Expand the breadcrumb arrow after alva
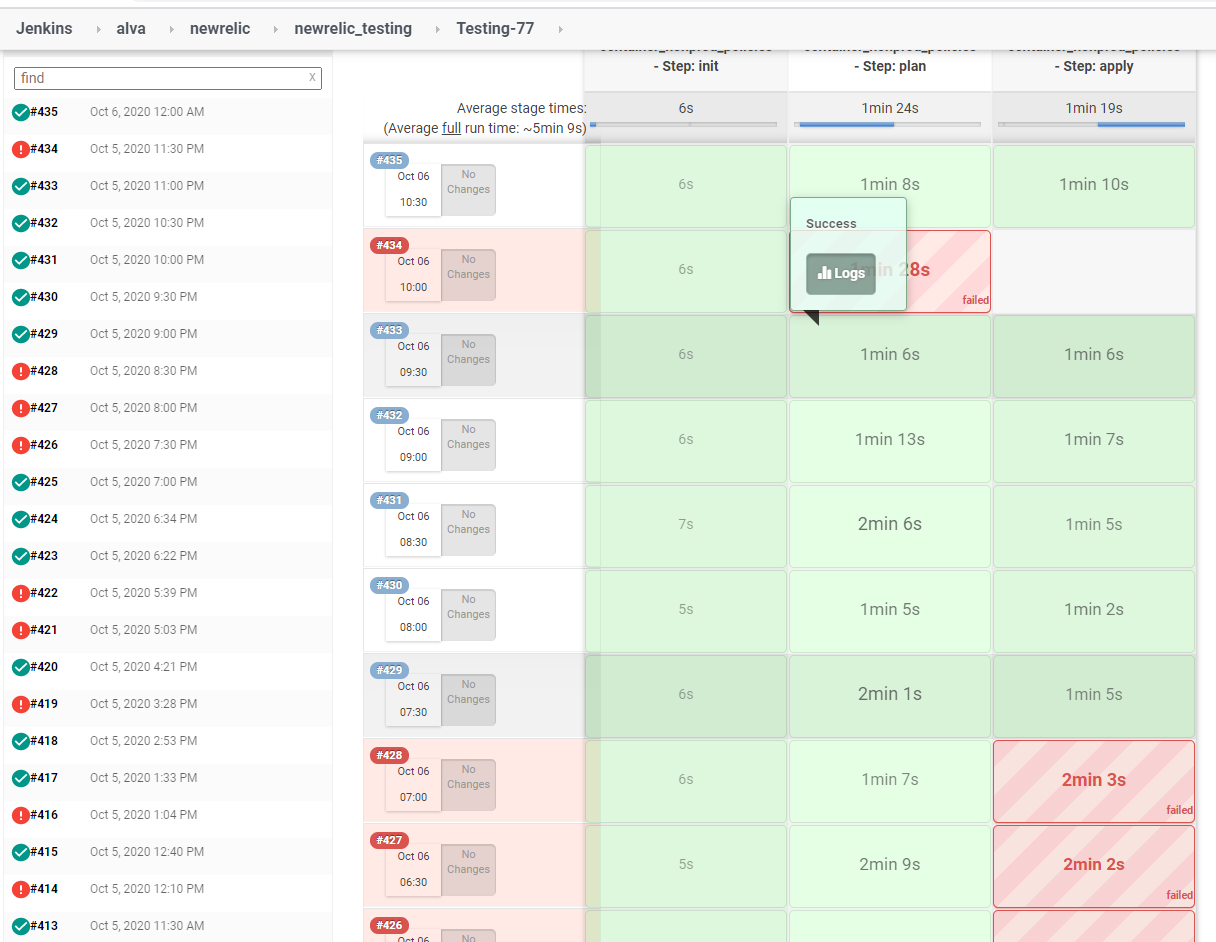The image size is (1216, 942). (171, 29)
